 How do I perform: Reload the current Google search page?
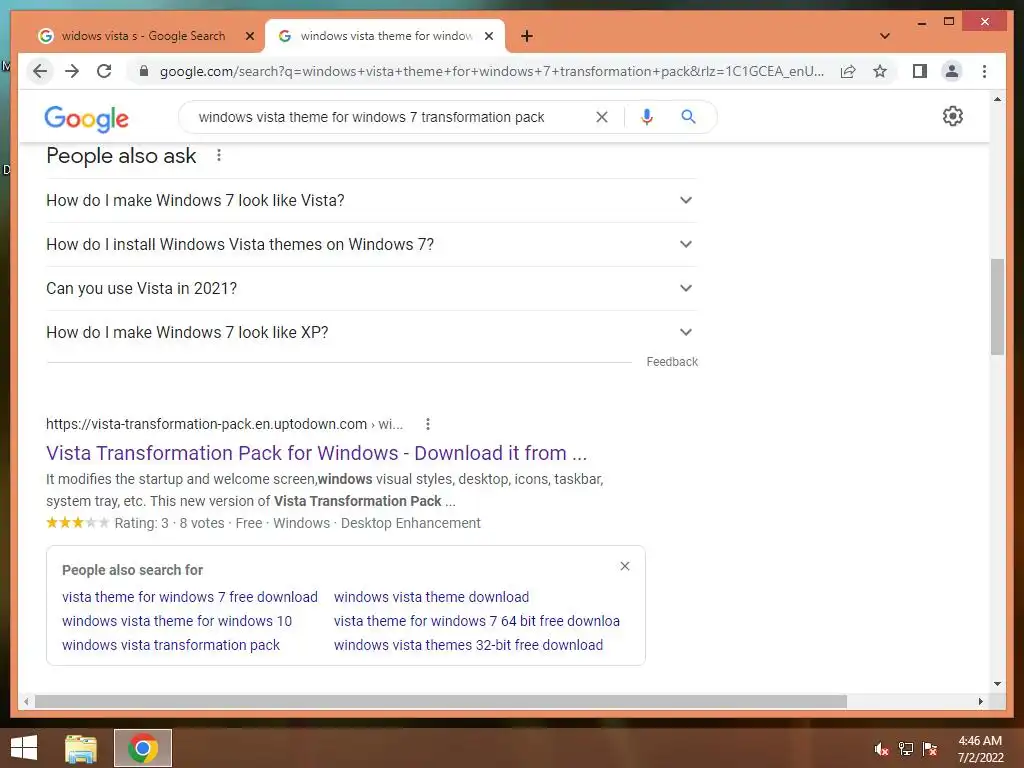[104, 71]
